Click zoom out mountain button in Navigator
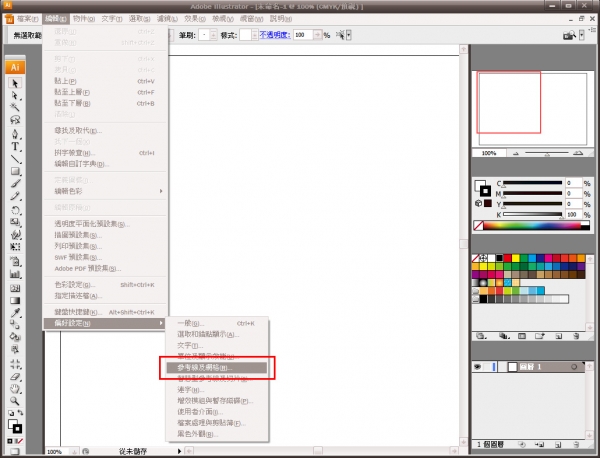The width and height of the screenshot is (600, 458). click(516, 153)
